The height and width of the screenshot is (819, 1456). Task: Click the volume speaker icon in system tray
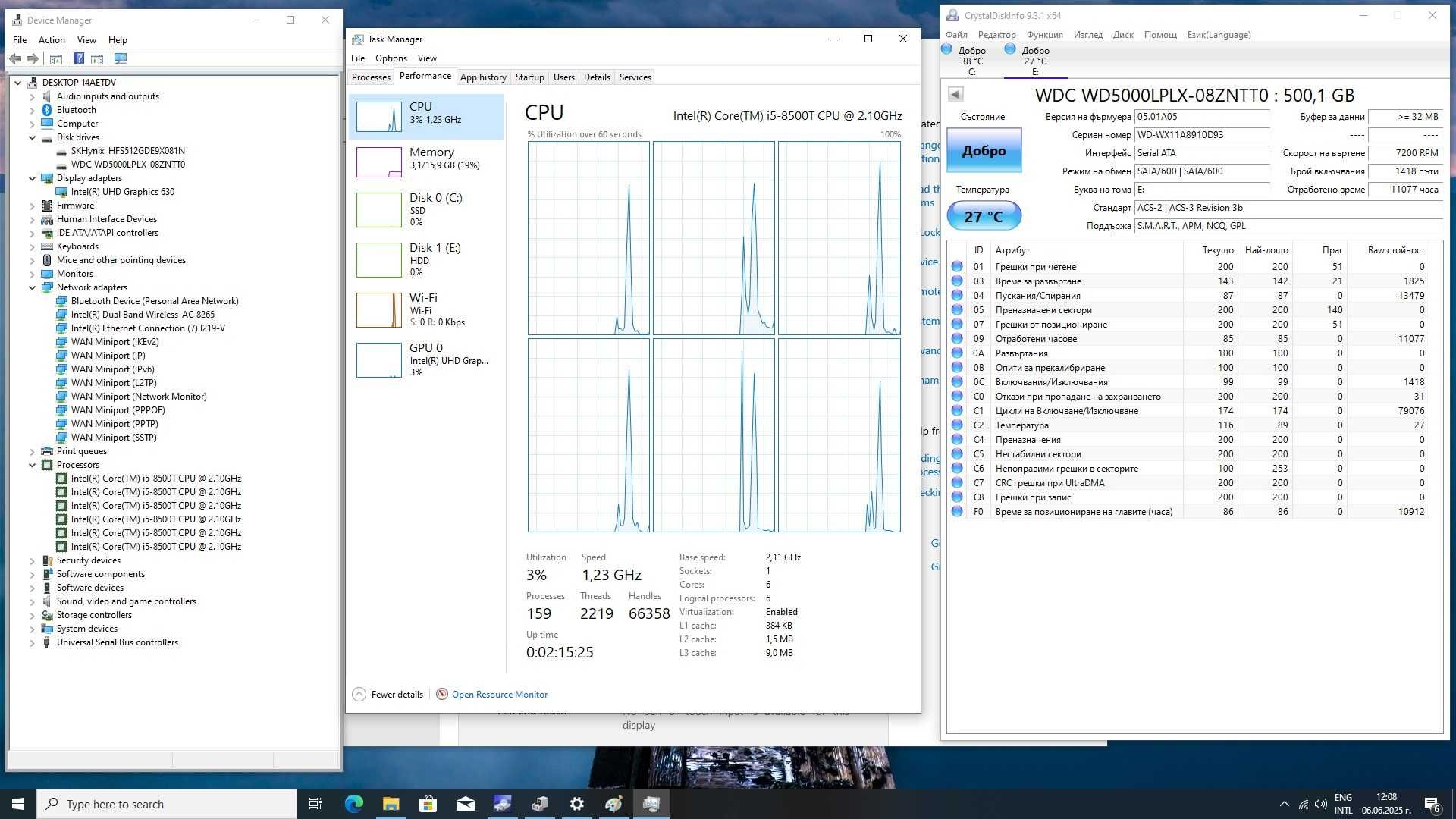point(1320,804)
